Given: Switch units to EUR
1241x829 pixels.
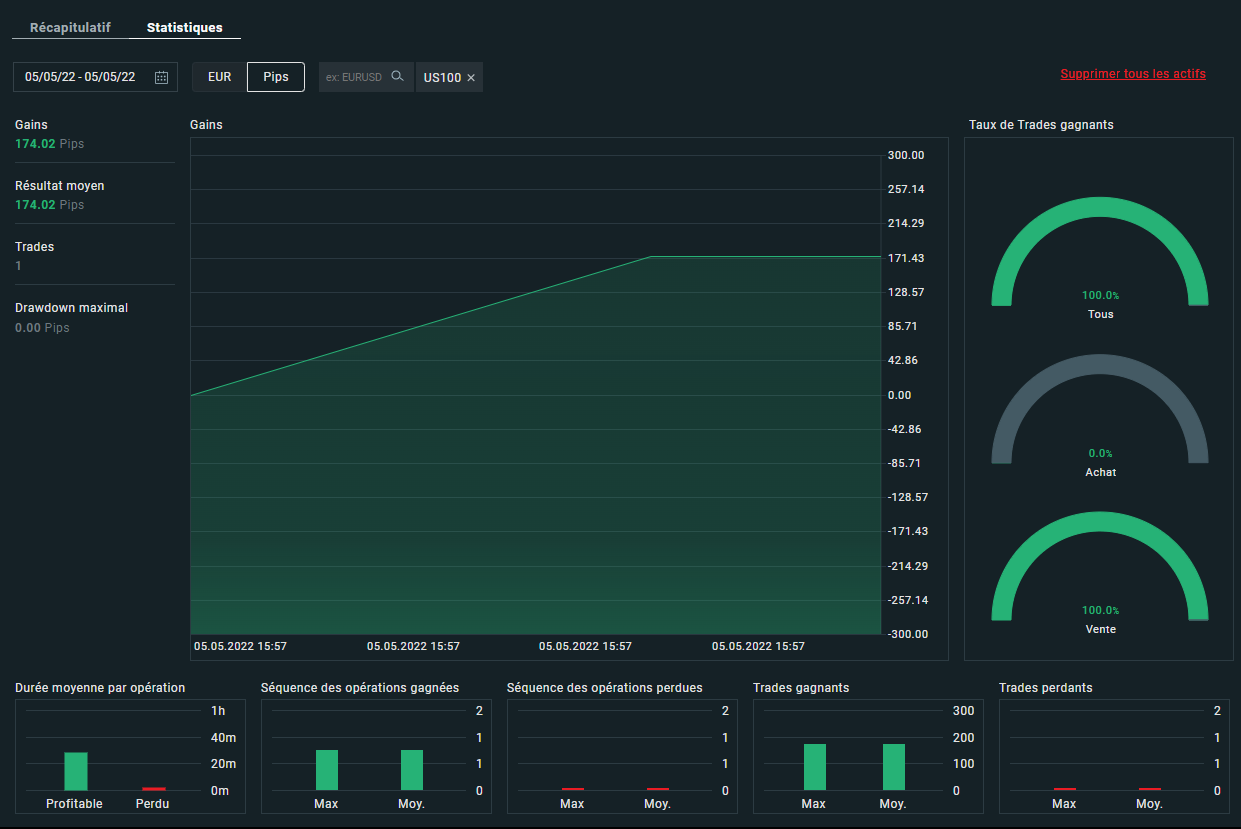Looking at the screenshot, I should click(219, 77).
